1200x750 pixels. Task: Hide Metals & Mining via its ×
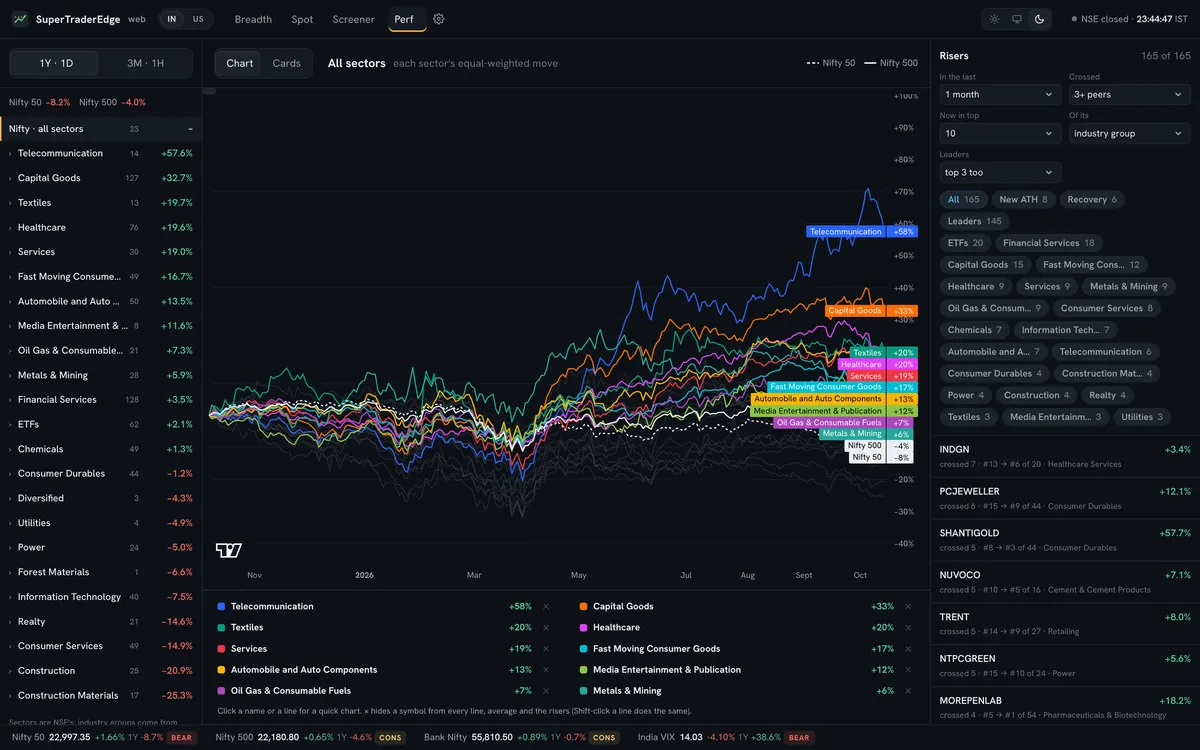[x=908, y=691]
